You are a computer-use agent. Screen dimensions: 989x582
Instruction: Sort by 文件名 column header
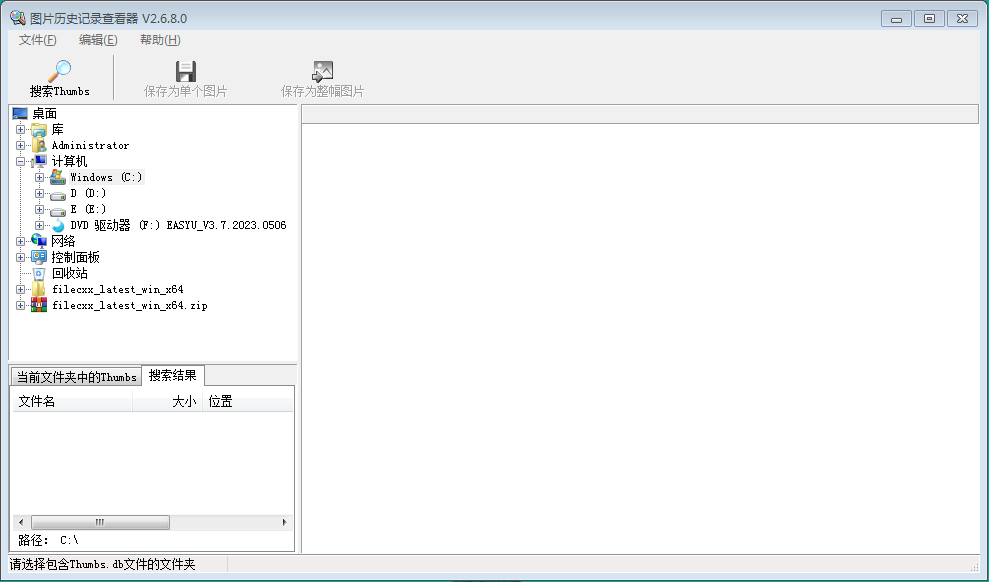pos(70,402)
